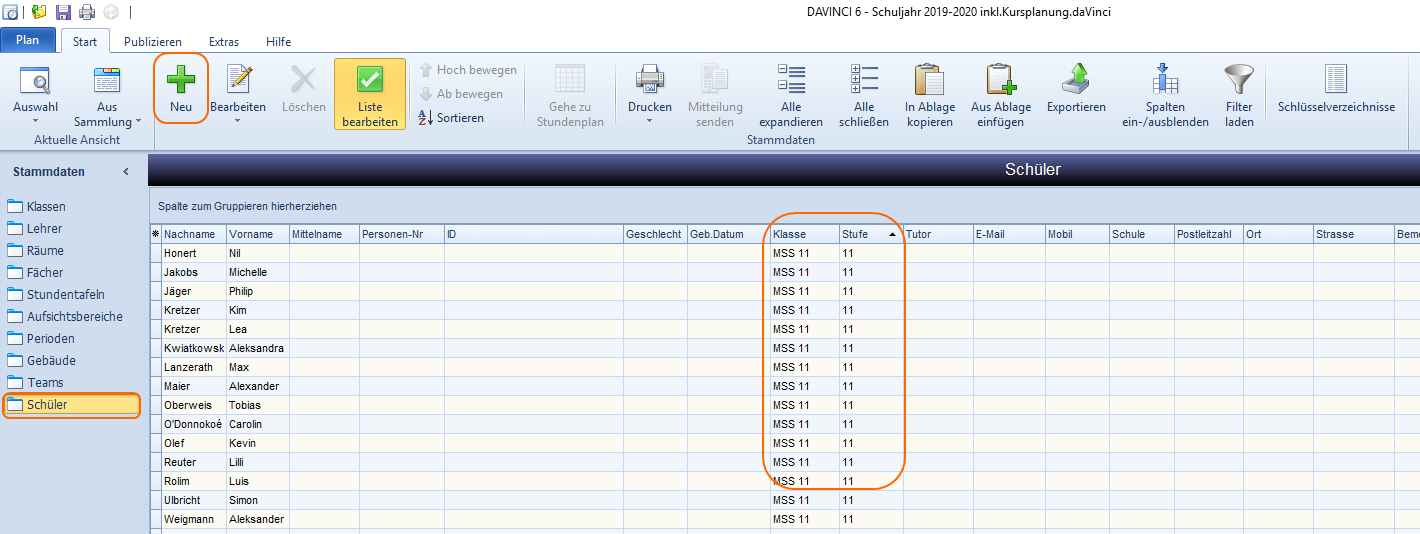
Task: Select the O'Donnokoé row
Action: [784, 424]
